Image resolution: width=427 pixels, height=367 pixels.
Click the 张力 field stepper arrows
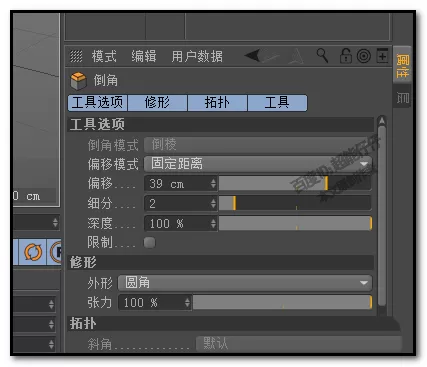[x=187, y=303]
